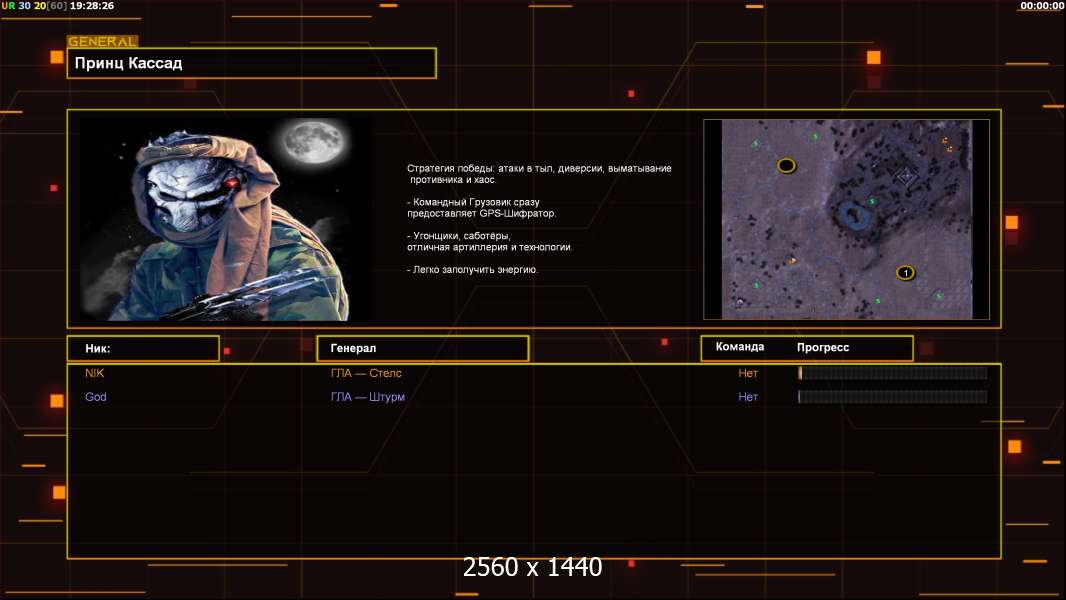Screen dimensions: 1066x600
Task: Click NIK's team value Нет
Action: 748,373
